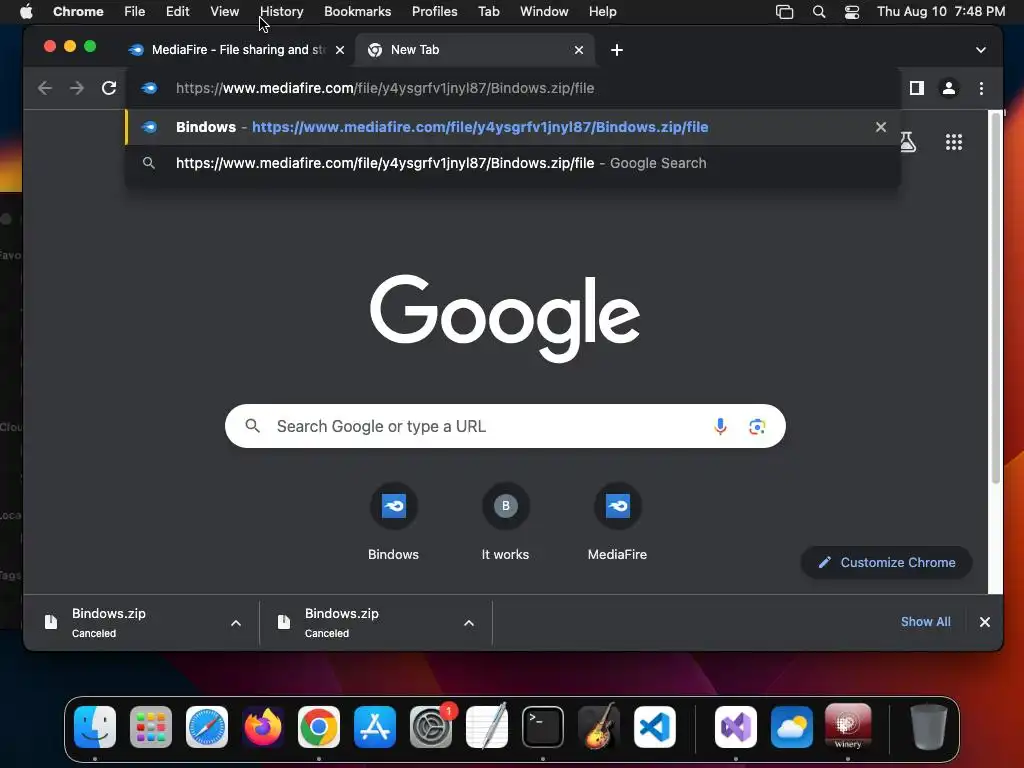Viewport: 1024px width, 768px height.
Task: Open the History menu
Action: coord(281,12)
